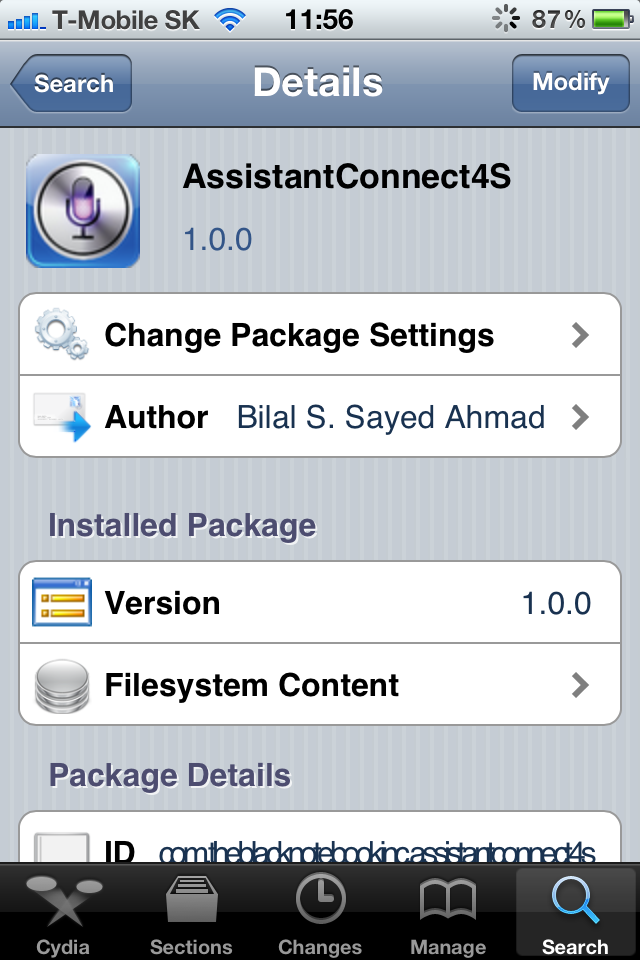
Task: Click author name Bilal S. Sayed Ahmad
Action: tap(390, 417)
